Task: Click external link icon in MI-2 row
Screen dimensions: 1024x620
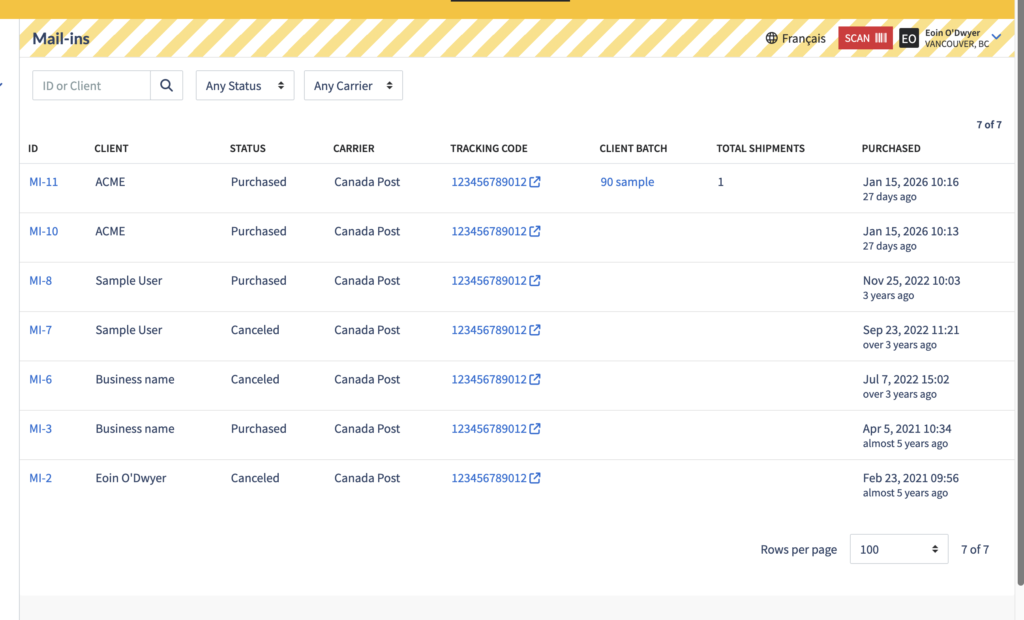Action: coord(535,478)
